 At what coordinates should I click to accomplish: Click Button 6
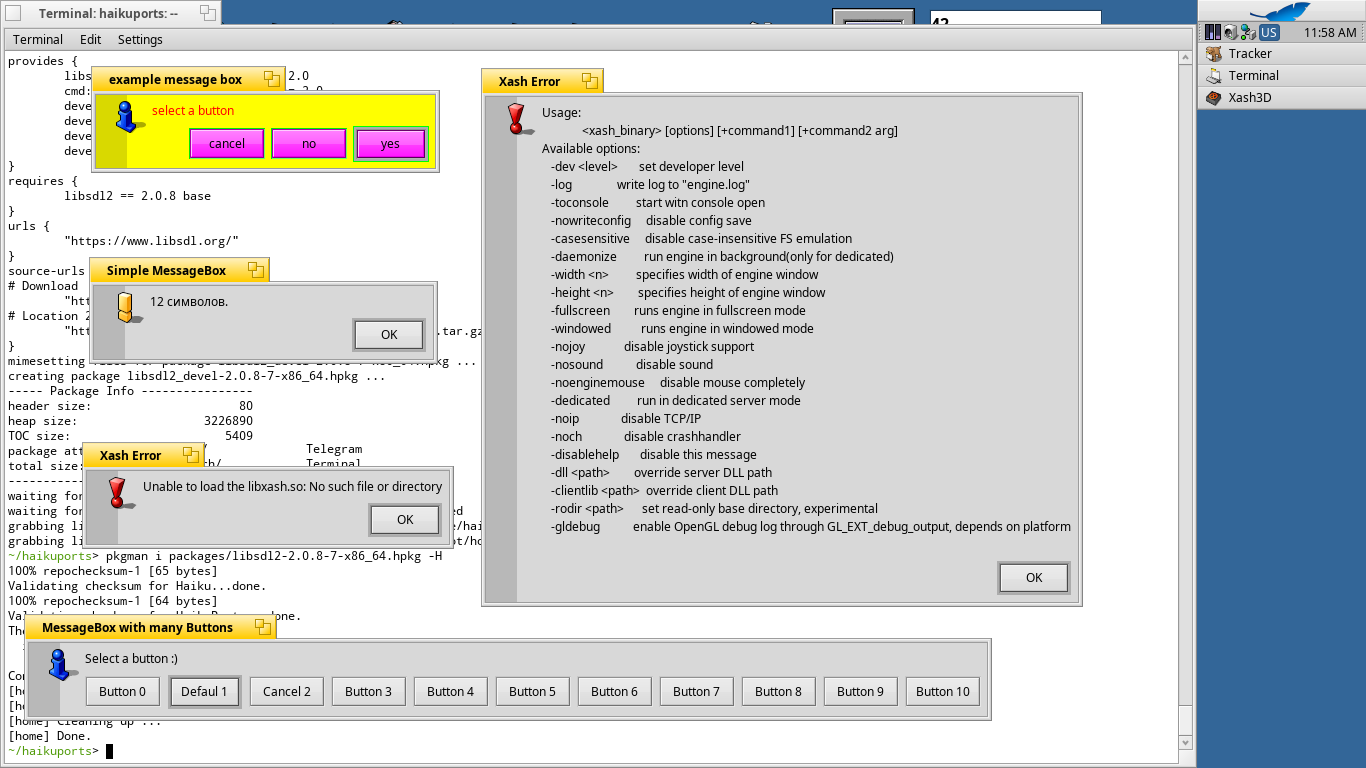[x=615, y=692]
